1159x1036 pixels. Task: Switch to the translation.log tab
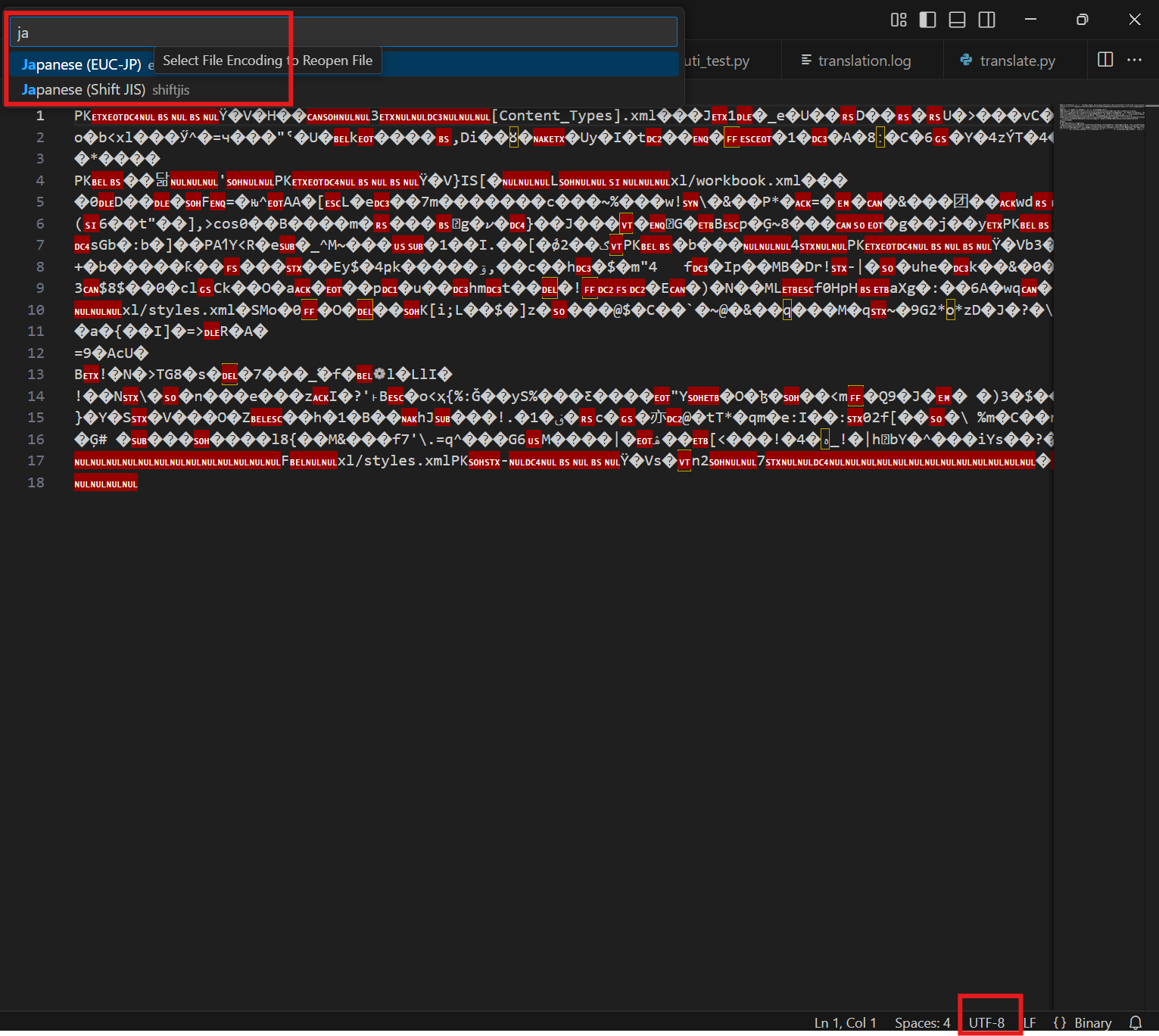[864, 60]
